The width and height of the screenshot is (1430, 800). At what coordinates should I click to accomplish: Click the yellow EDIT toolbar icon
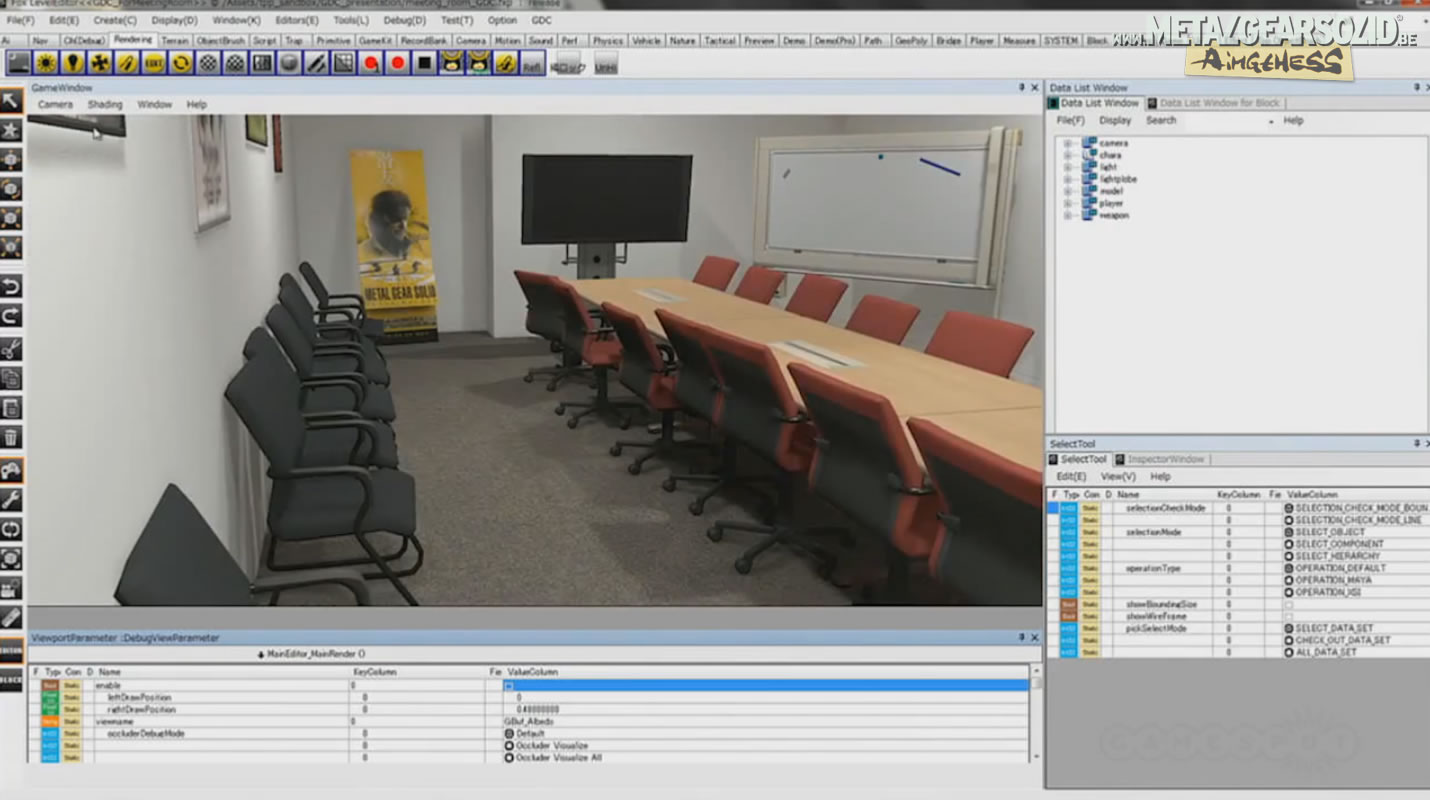point(154,63)
